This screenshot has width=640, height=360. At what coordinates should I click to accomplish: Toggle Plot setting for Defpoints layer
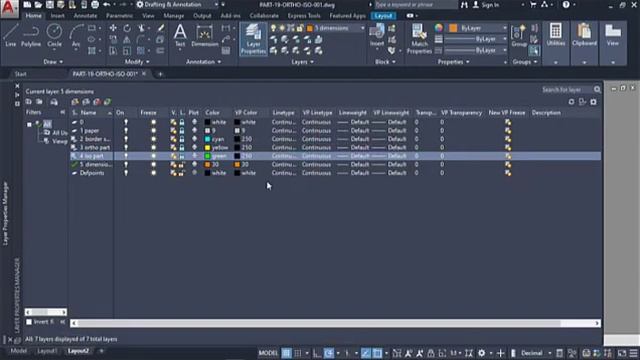pos(194,173)
